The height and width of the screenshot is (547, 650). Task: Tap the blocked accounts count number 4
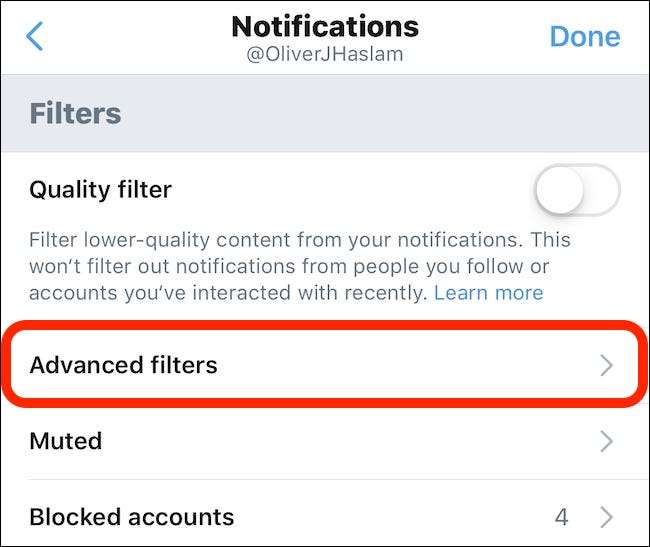point(562,517)
